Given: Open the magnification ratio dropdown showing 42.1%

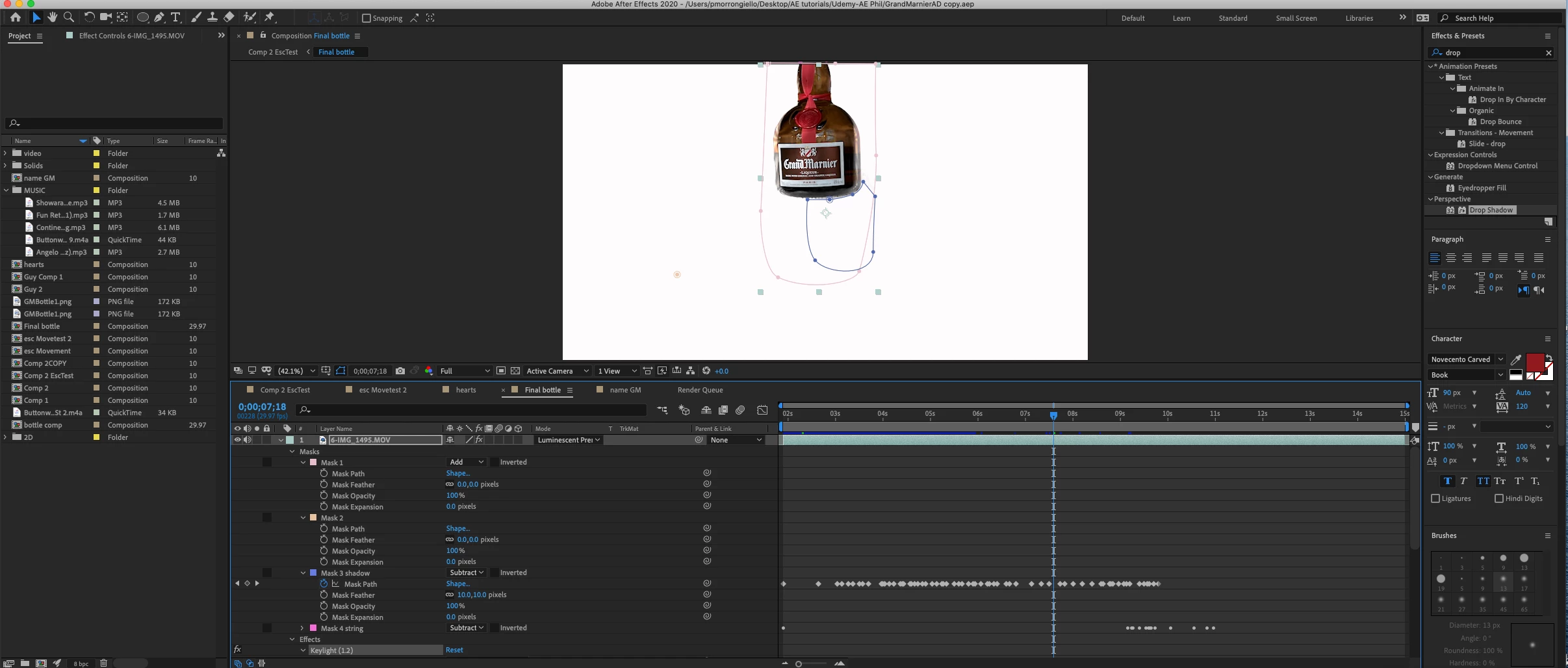Looking at the screenshot, I should tap(296, 371).
